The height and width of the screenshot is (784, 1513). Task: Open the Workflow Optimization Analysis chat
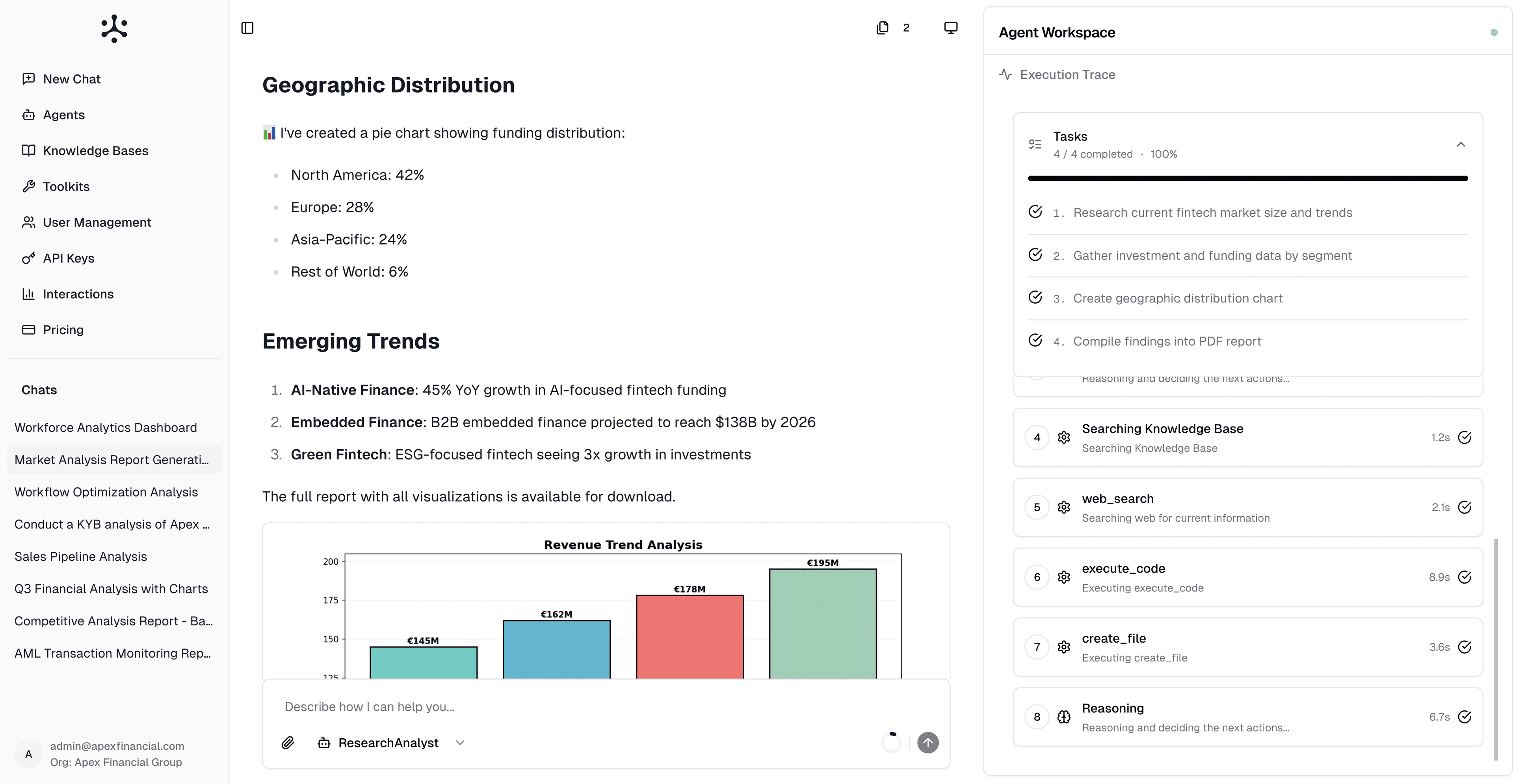(x=114, y=492)
